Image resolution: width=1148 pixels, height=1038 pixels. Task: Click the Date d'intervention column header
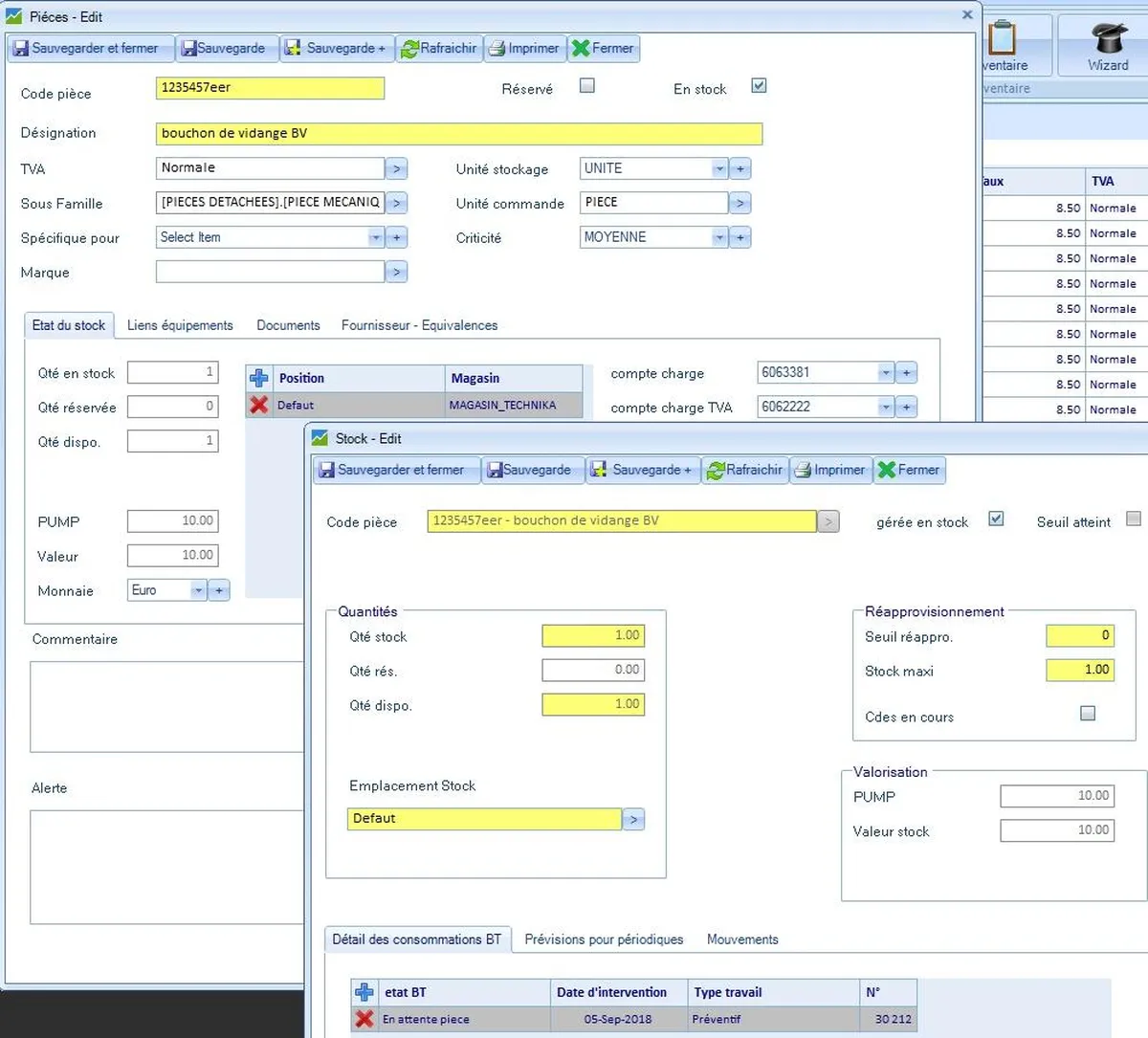tap(619, 992)
